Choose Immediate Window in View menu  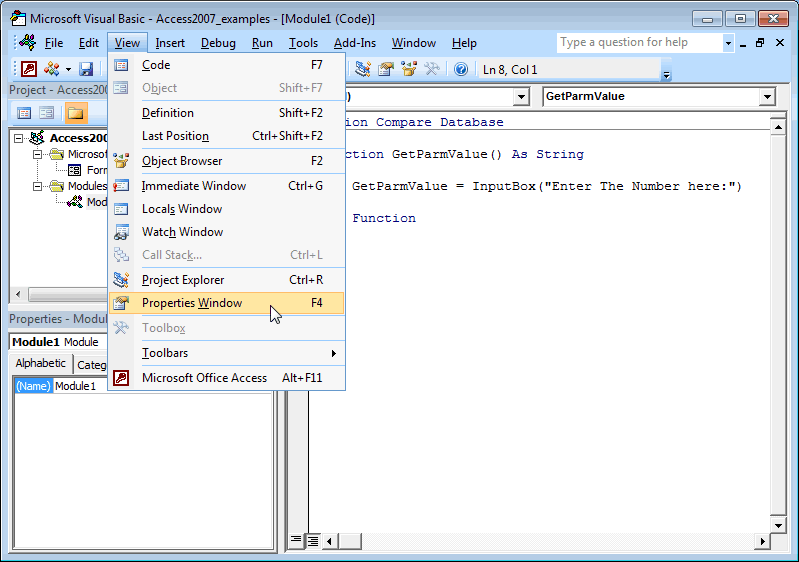(x=227, y=186)
